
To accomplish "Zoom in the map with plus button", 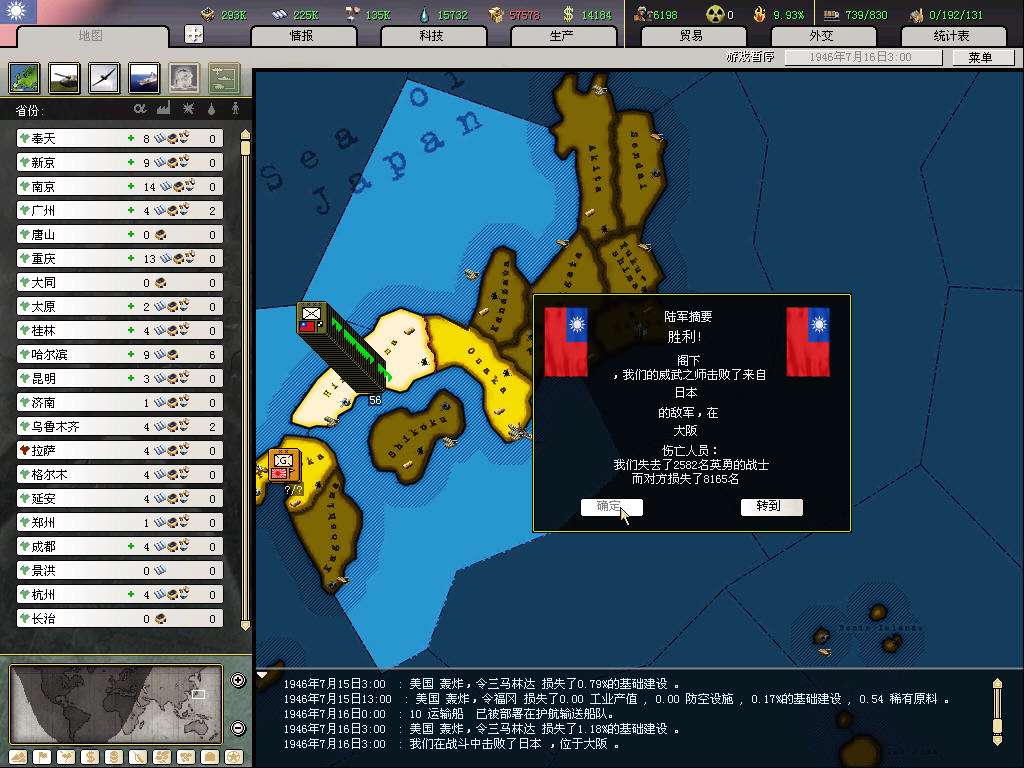I will point(238,681).
